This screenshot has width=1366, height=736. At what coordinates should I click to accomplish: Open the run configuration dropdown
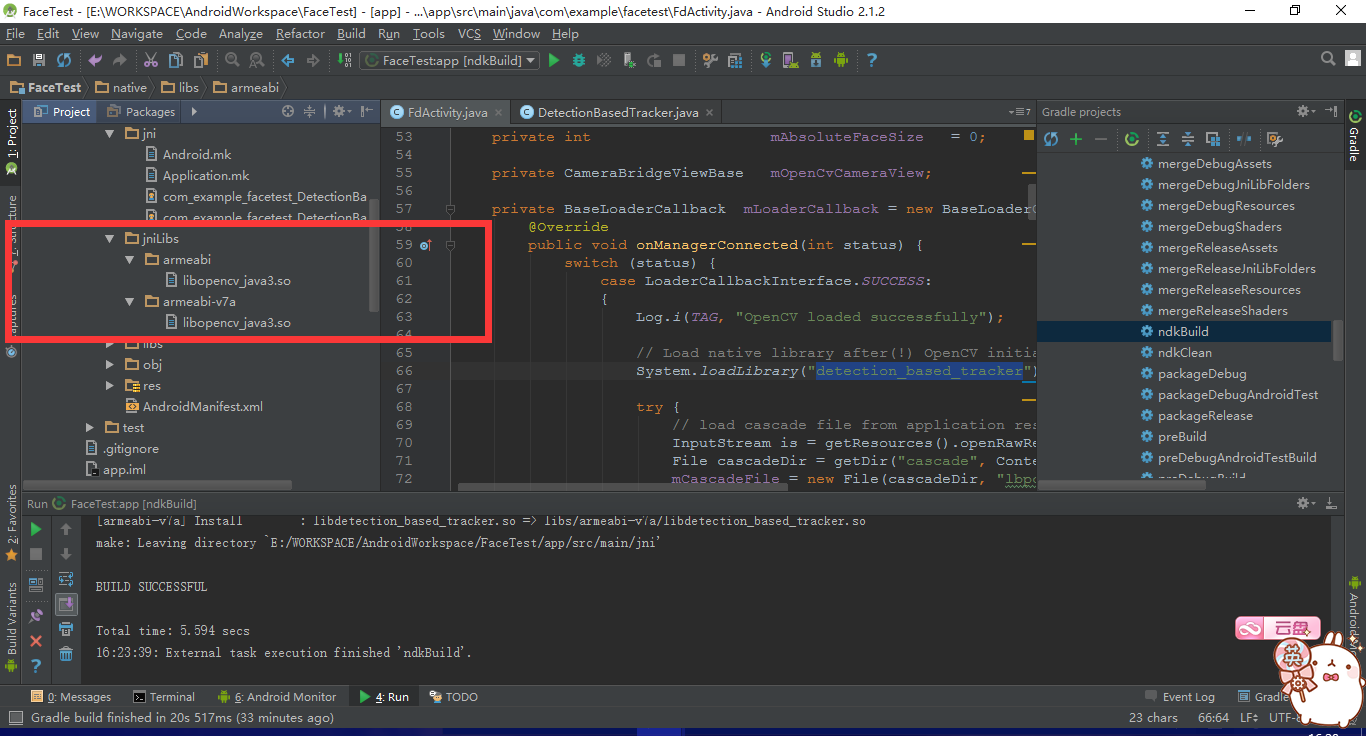pyautogui.click(x=450, y=60)
